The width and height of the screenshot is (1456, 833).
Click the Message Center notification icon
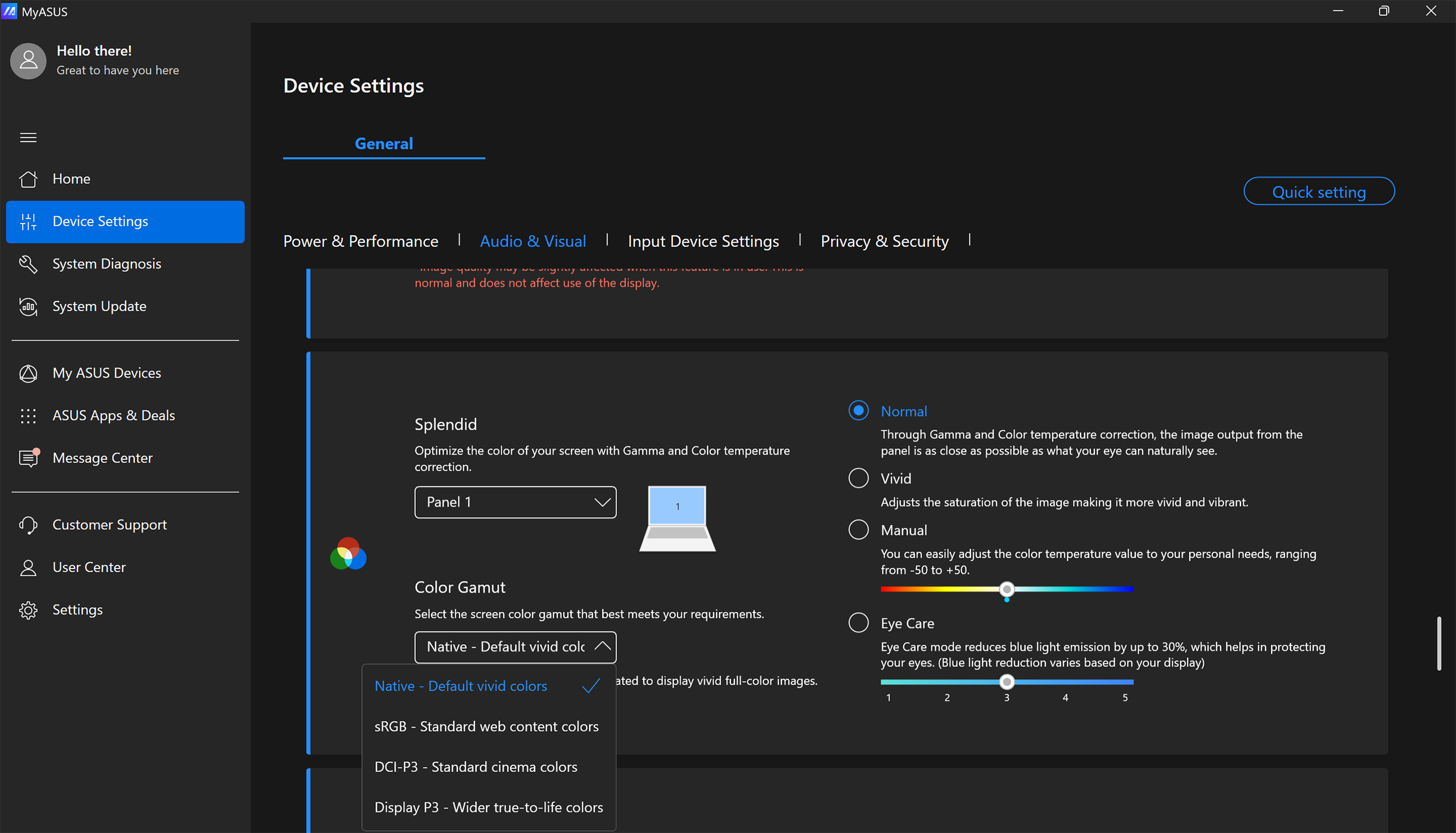pos(28,457)
